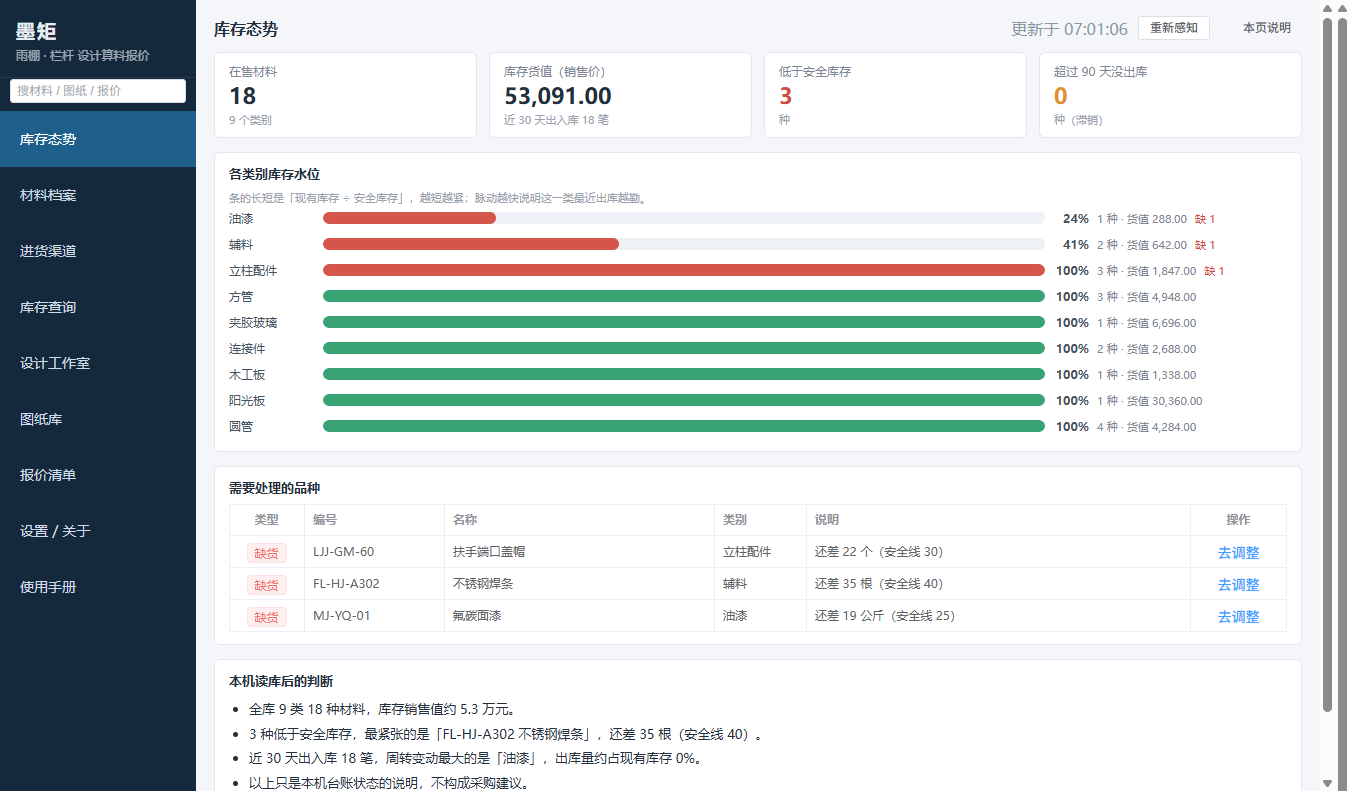This screenshot has height=791, width=1350.
Task: Open 报价清单 sidebar entry
Action: point(98,475)
